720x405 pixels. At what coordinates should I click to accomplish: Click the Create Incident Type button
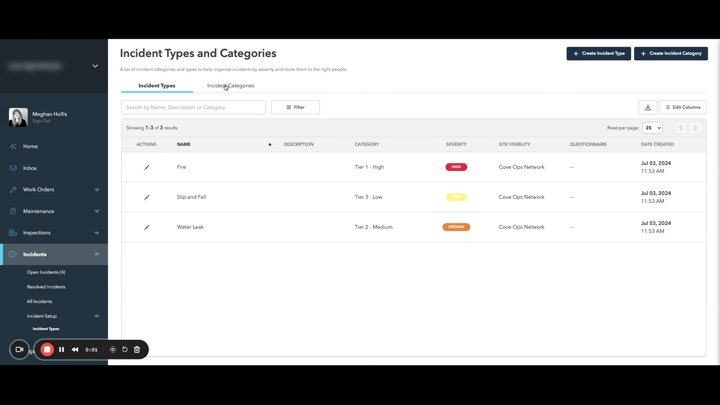(598, 54)
